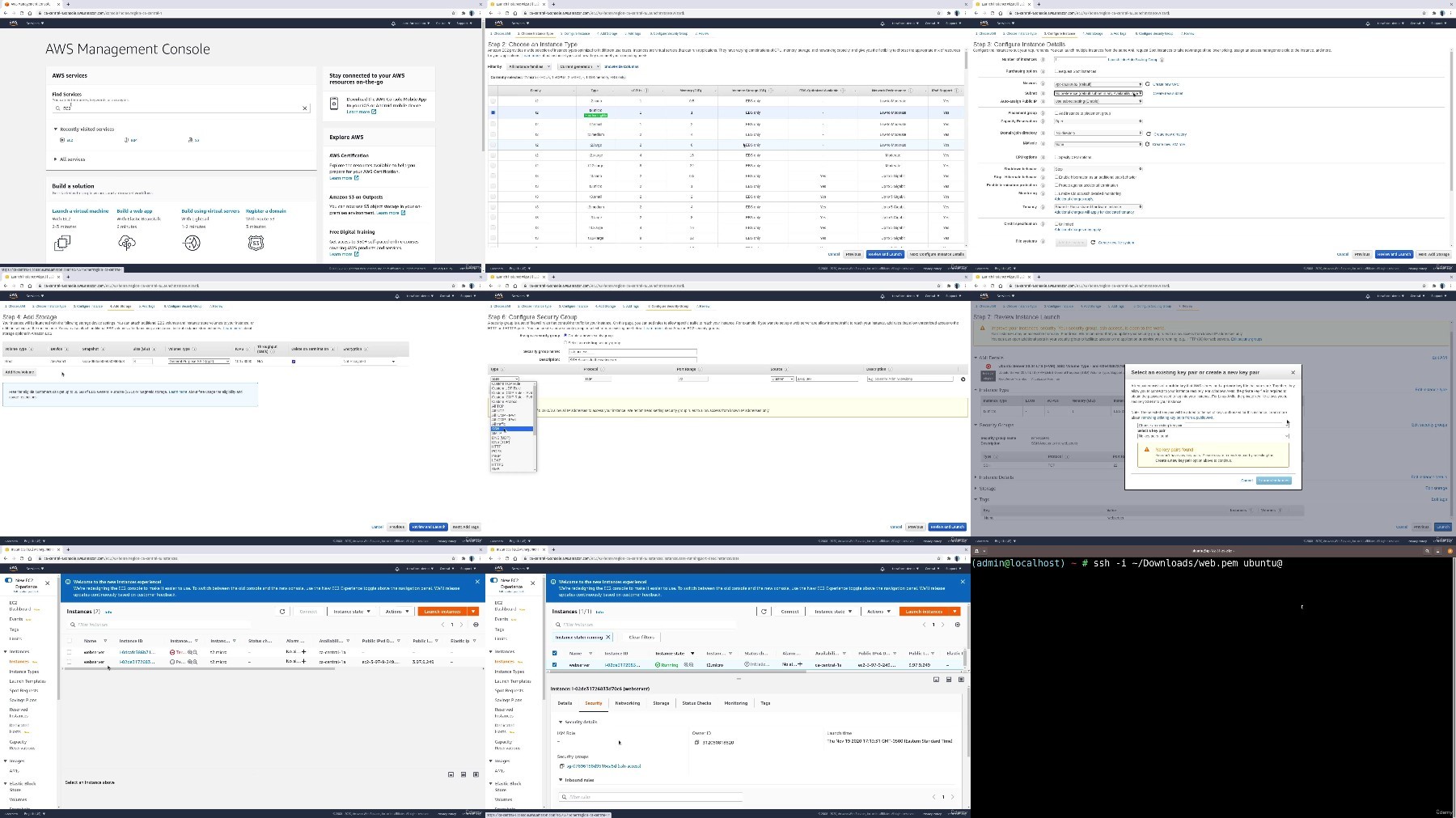Choose Create a new security group radio

click(x=565, y=335)
